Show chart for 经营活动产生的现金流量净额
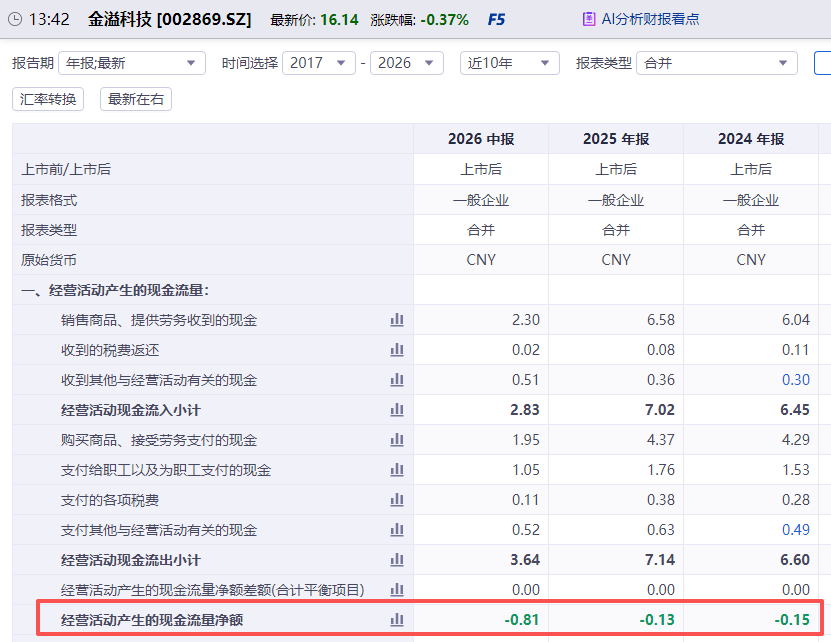 [x=397, y=620]
